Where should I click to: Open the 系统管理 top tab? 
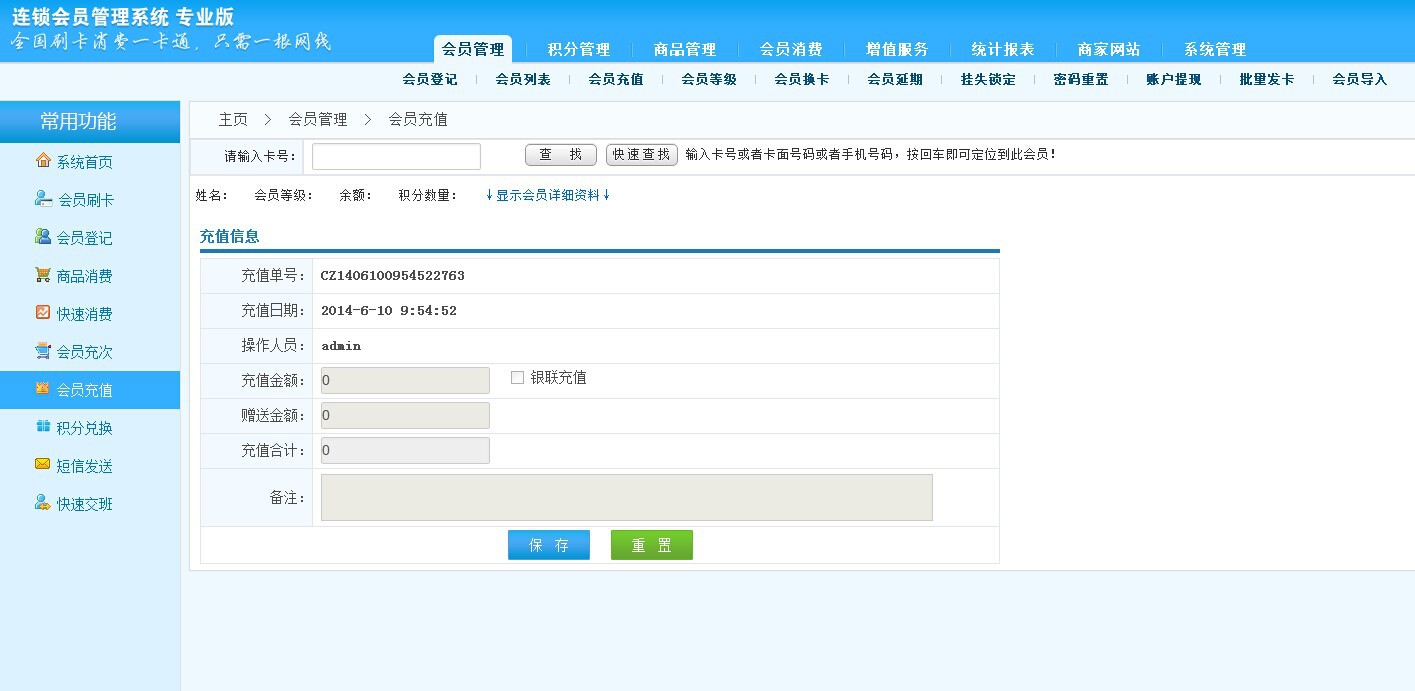point(1215,49)
